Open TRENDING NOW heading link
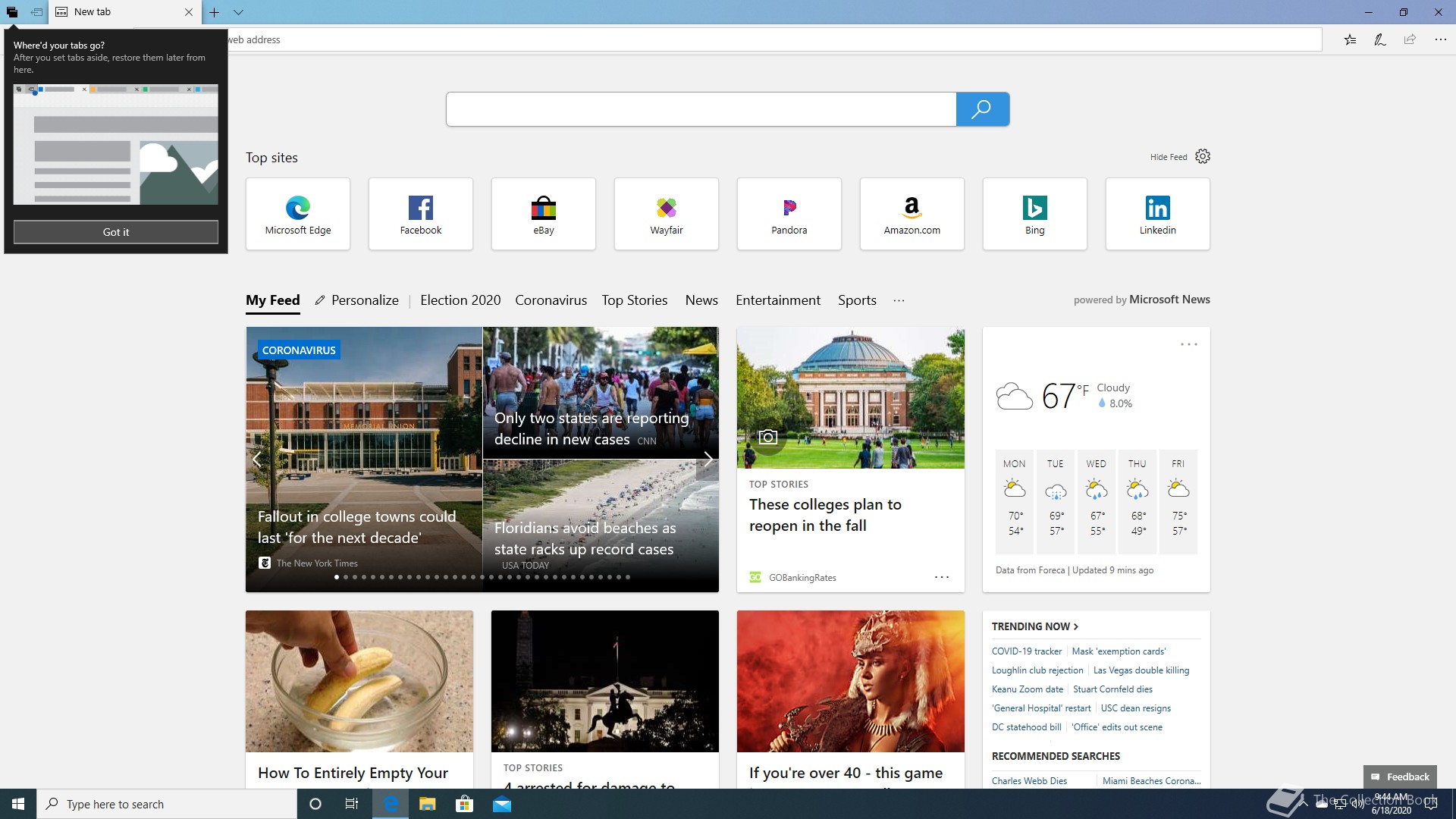The image size is (1456, 819). coord(1035,626)
